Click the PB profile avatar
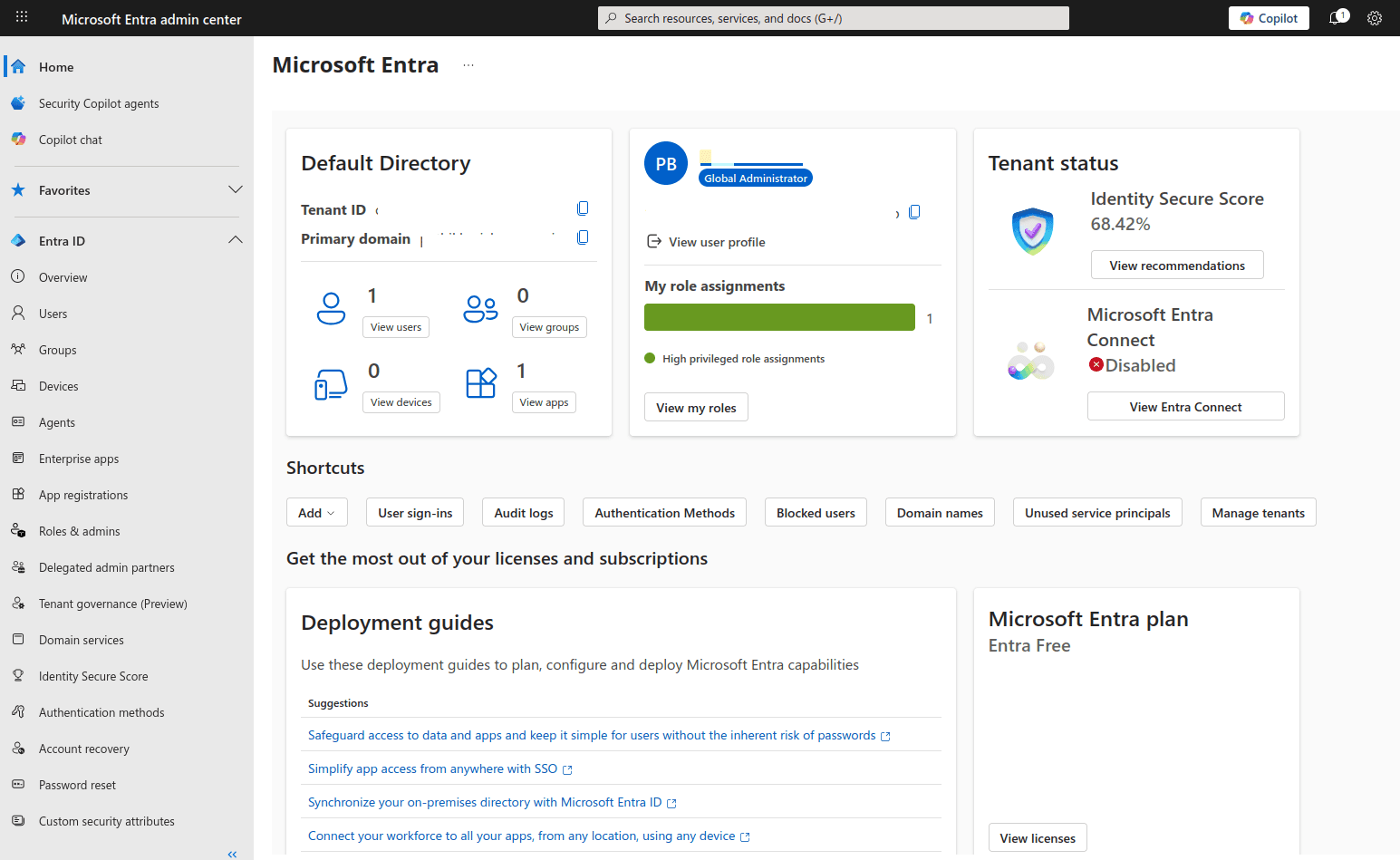 pyautogui.click(x=666, y=164)
